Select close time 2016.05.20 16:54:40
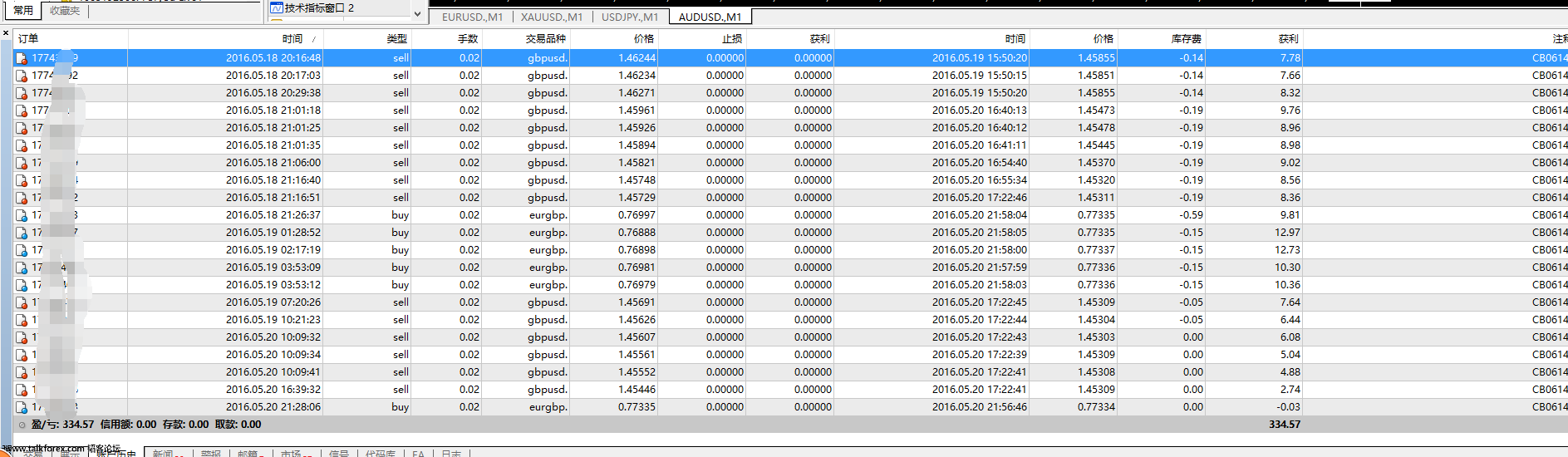Image resolution: width=1568 pixels, height=457 pixels. pyautogui.click(x=980, y=163)
